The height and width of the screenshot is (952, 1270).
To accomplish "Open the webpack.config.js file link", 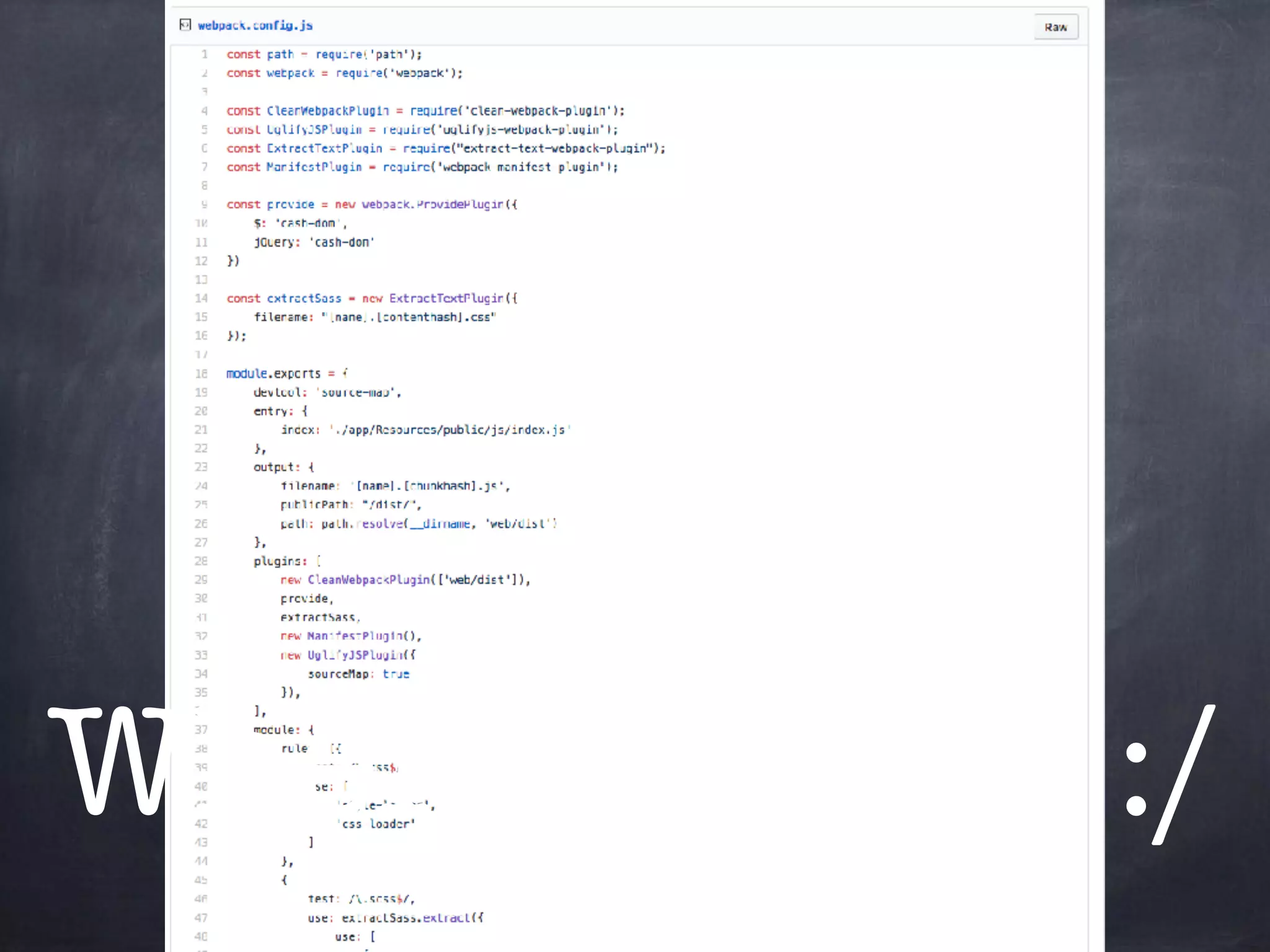I will tap(255, 25).
